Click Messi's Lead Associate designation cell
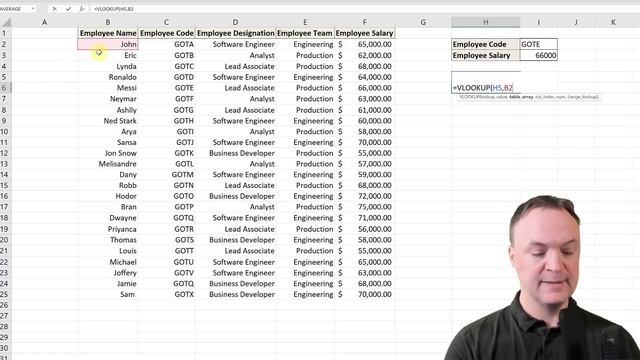This screenshot has height=360, width=640. click(x=236, y=88)
